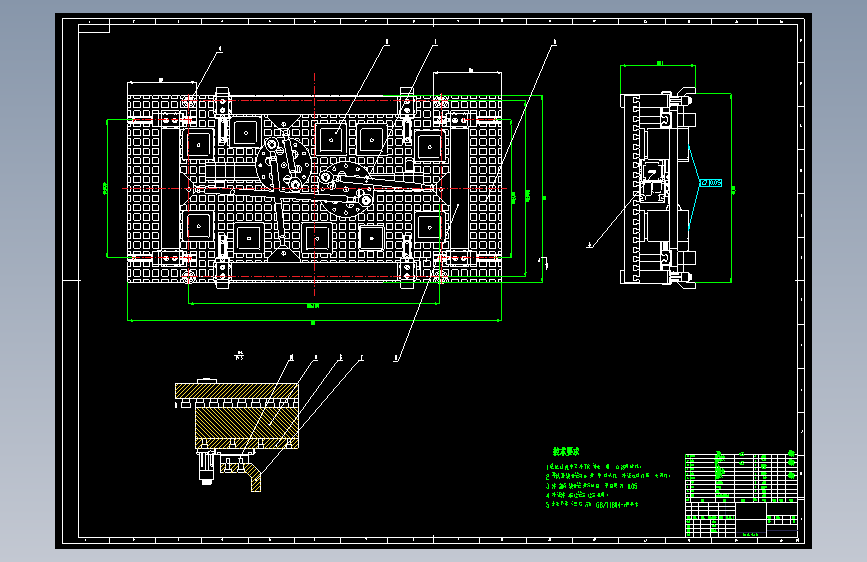Click the green height dimension left of plan view
867x562 pixels.
click(x=107, y=188)
